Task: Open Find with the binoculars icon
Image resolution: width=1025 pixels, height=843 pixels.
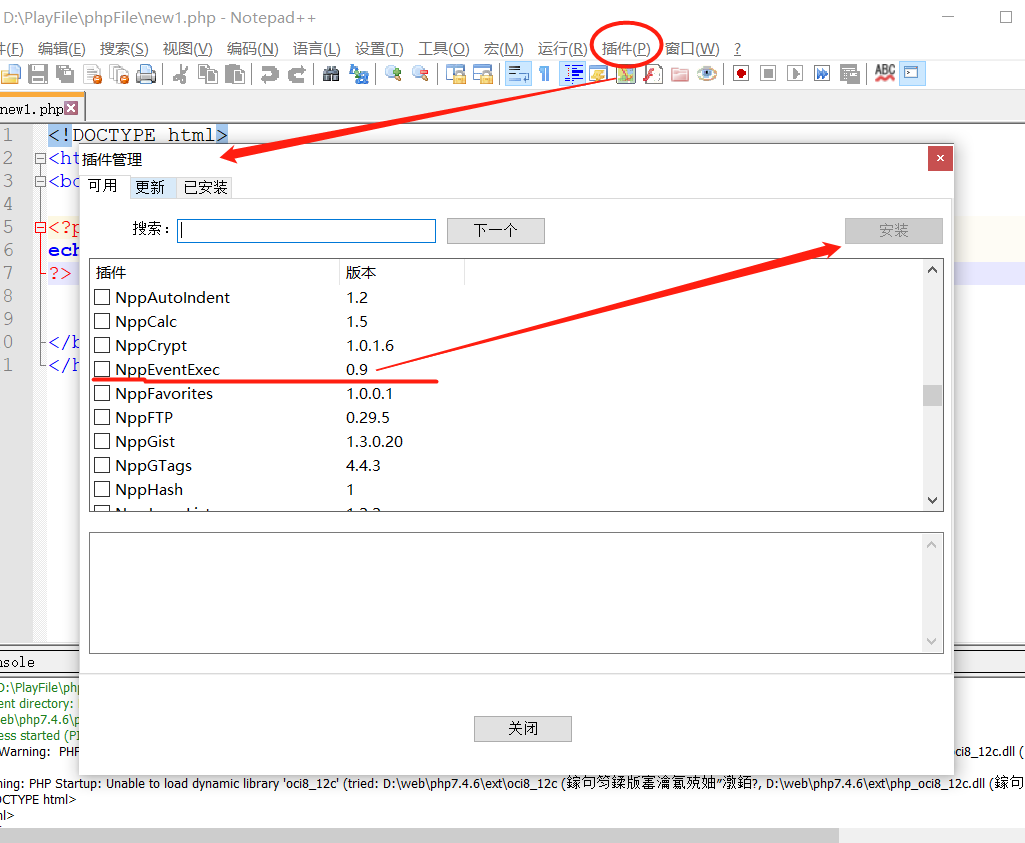Action: click(x=331, y=74)
